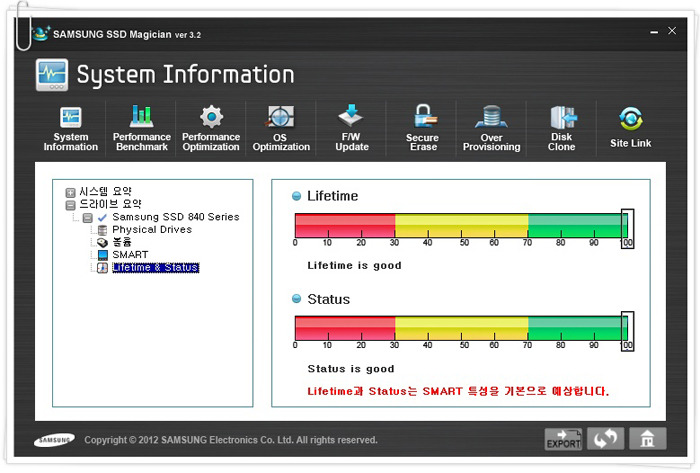The width and height of the screenshot is (700, 473).
Task: Click the Lifetime & Status tree icon
Action: point(102,268)
